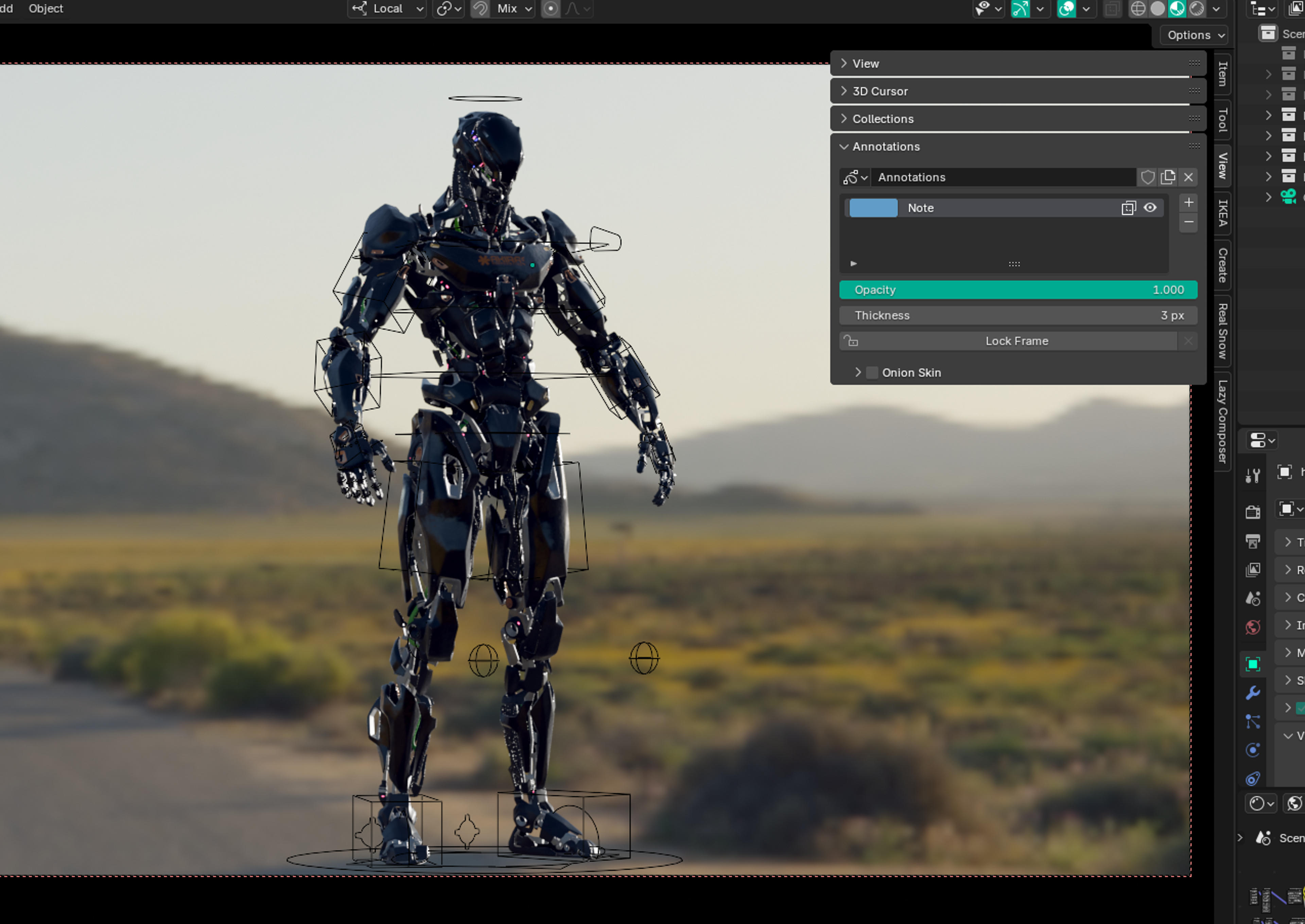Screen dimensions: 1305x924
Task: Open the Object menu
Action: 46,8
